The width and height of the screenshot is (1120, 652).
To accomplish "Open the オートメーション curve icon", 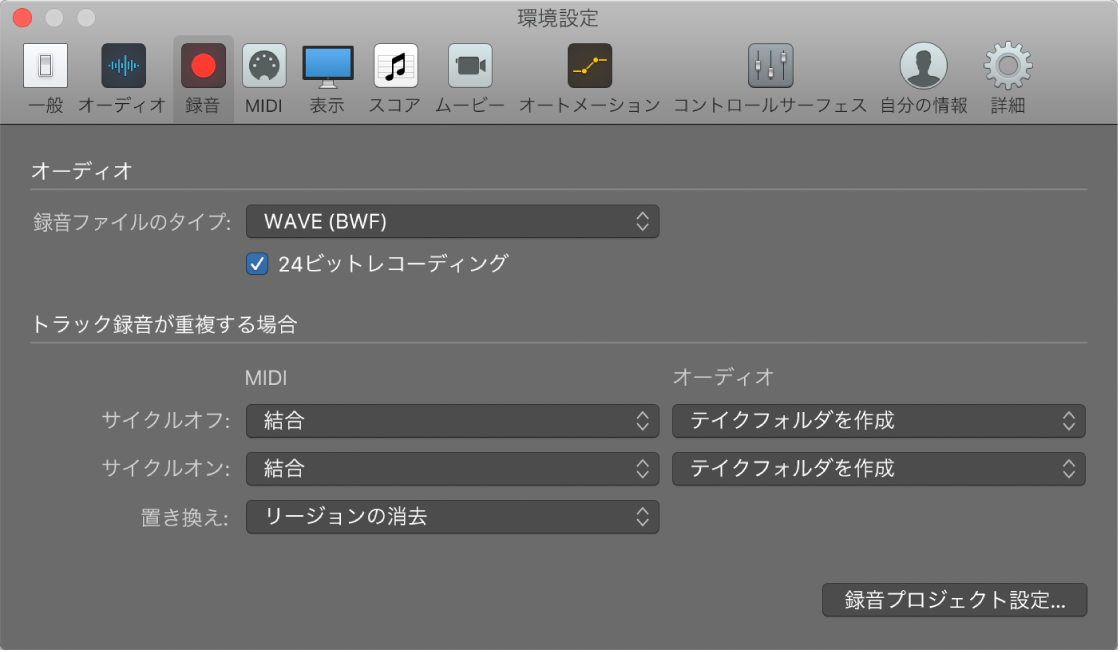I will (589, 66).
